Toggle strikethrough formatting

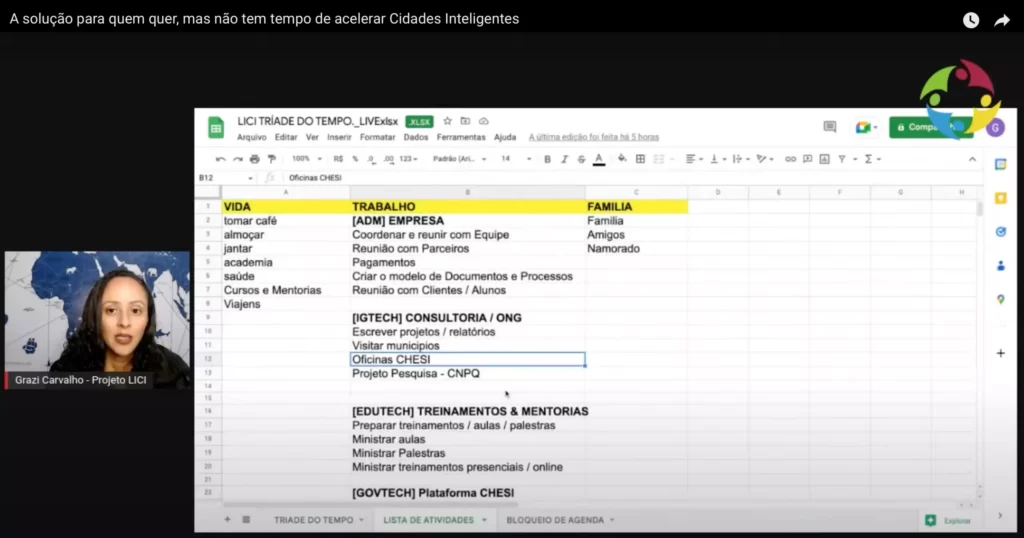tap(581, 159)
